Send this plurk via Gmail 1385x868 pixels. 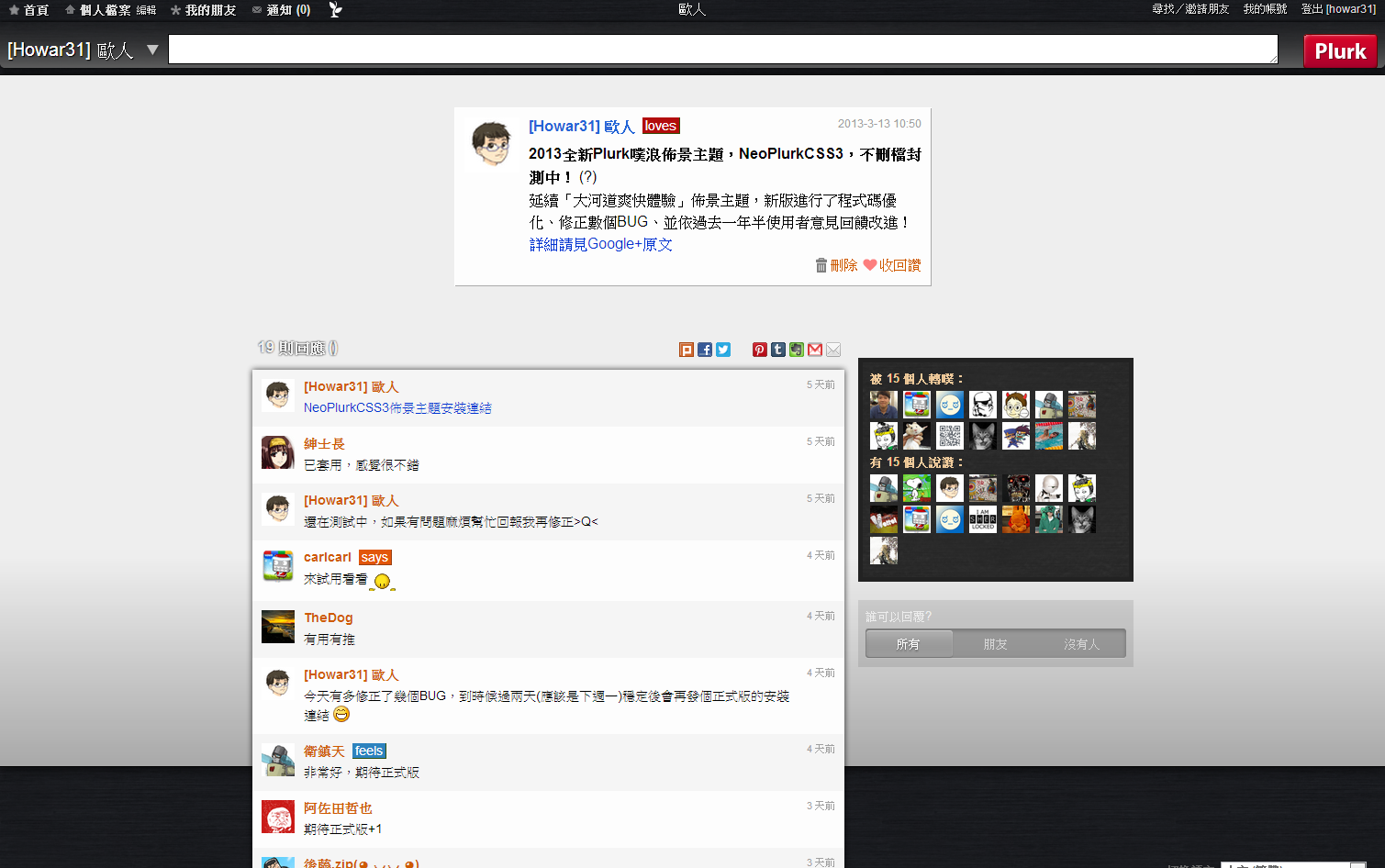point(815,350)
